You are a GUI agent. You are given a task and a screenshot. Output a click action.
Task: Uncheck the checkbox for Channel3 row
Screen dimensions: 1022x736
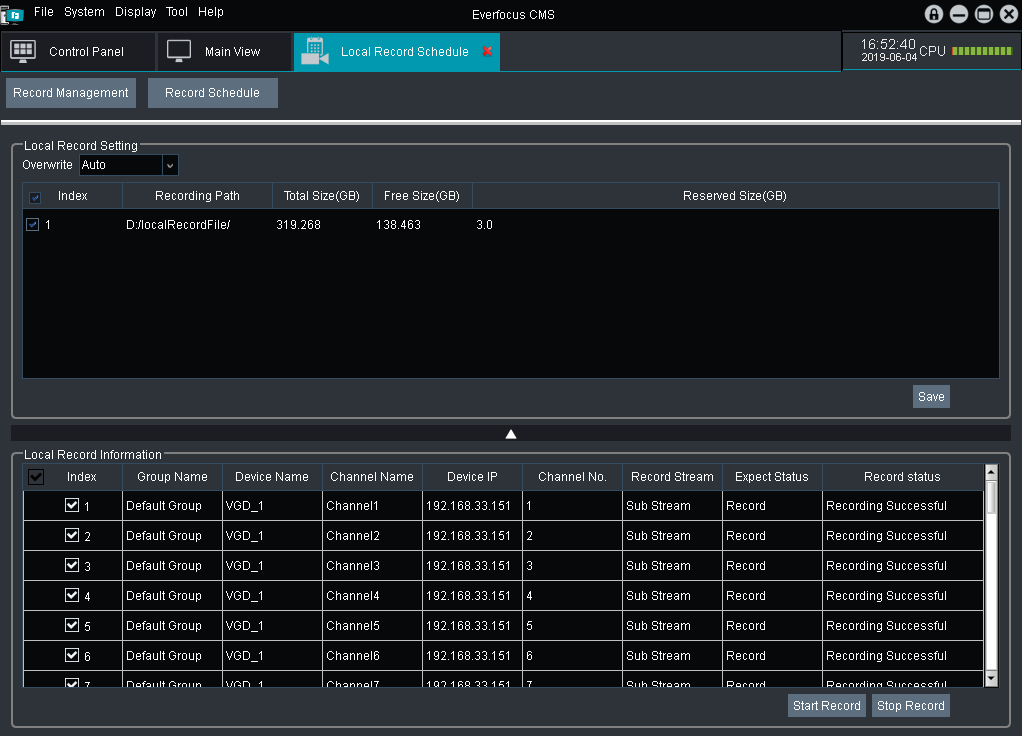72,565
